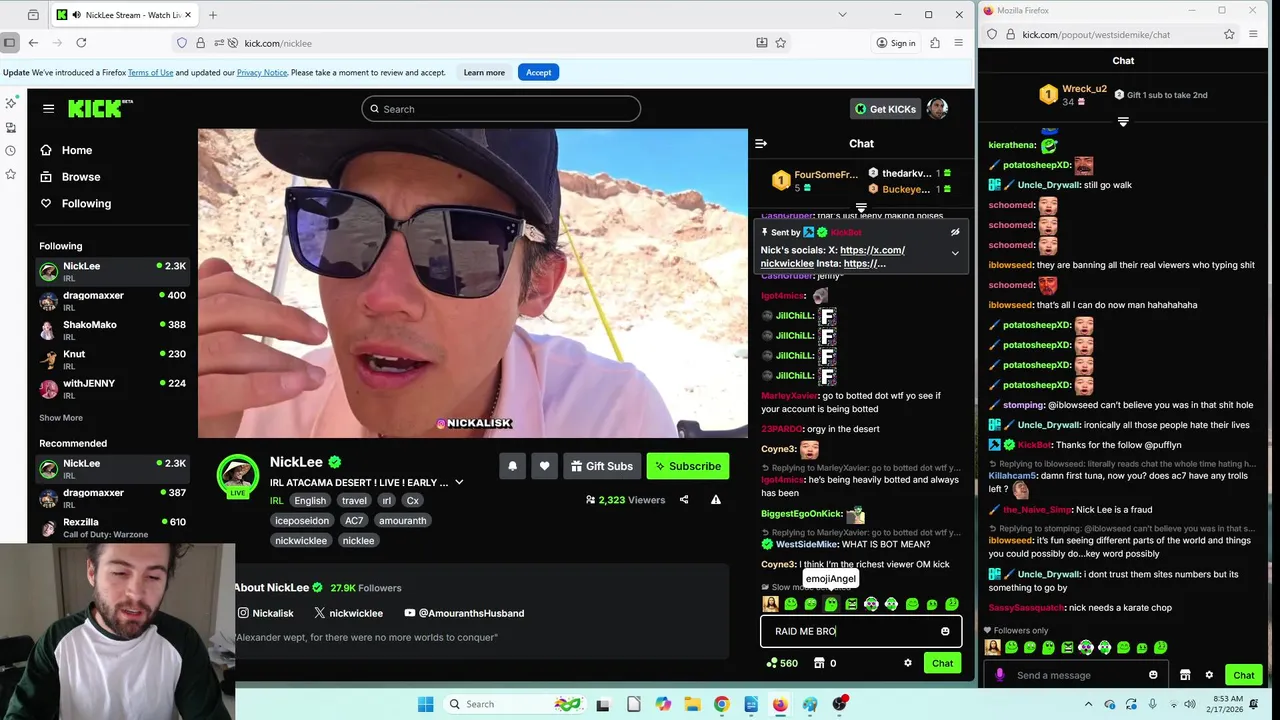Go back in the Firefox main window
The width and height of the screenshot is (1280, 720).
[x=33, y=43]
